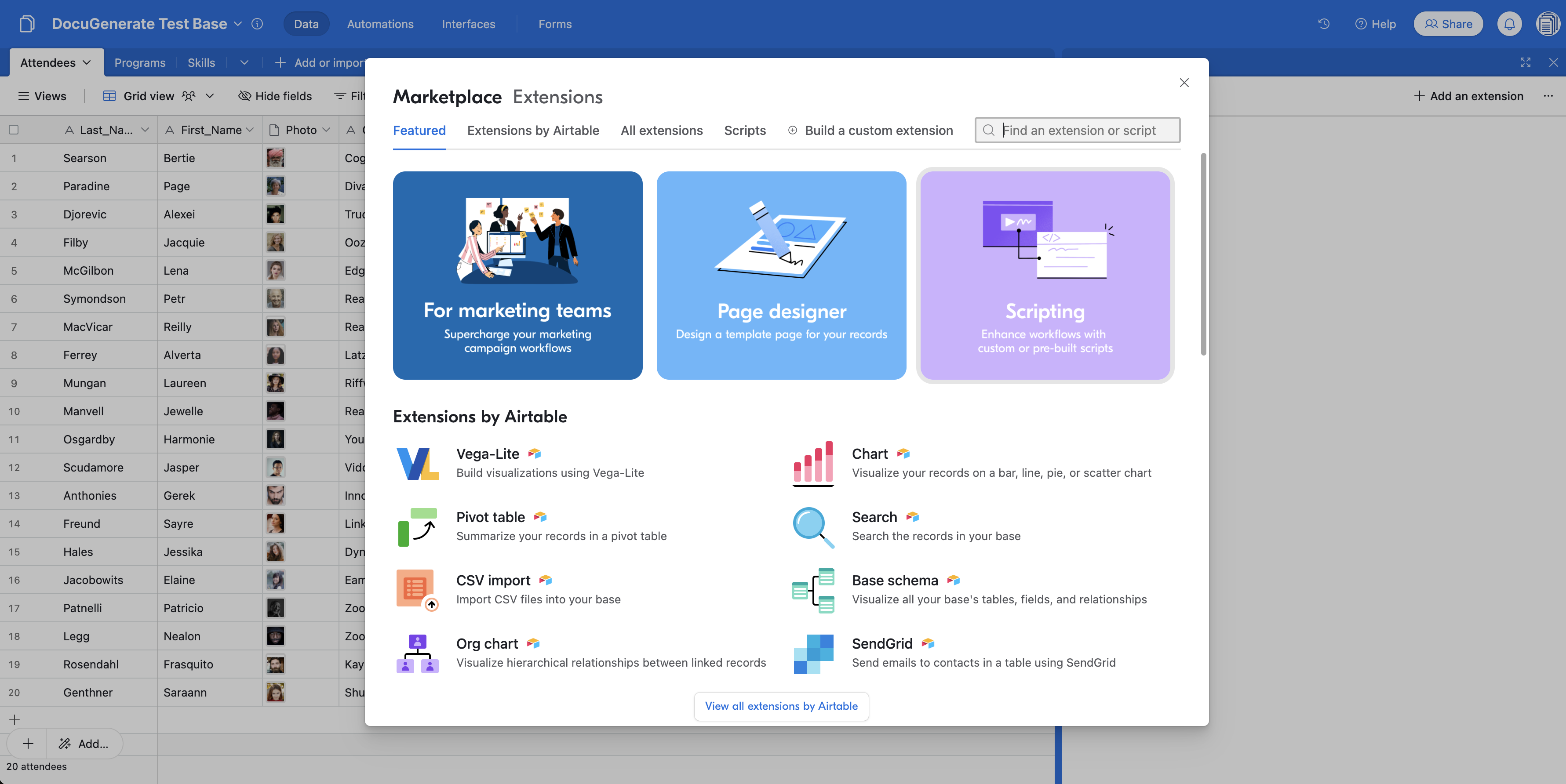Click the Vega-Lite extension icon
The width and height of the screenshot is (1566, 784).
(x=417, y=464)
